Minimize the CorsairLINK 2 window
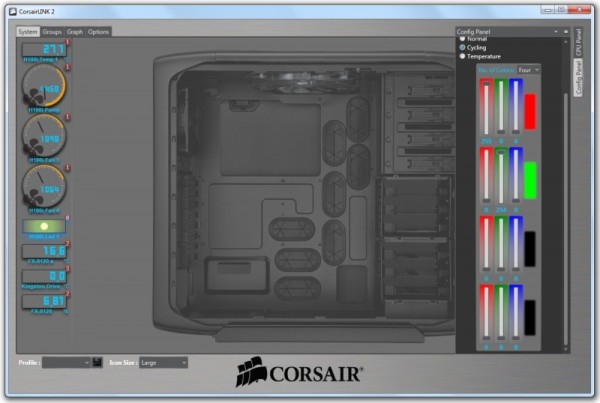This screenshot has width=600, height=403. (x=548, y=10)
